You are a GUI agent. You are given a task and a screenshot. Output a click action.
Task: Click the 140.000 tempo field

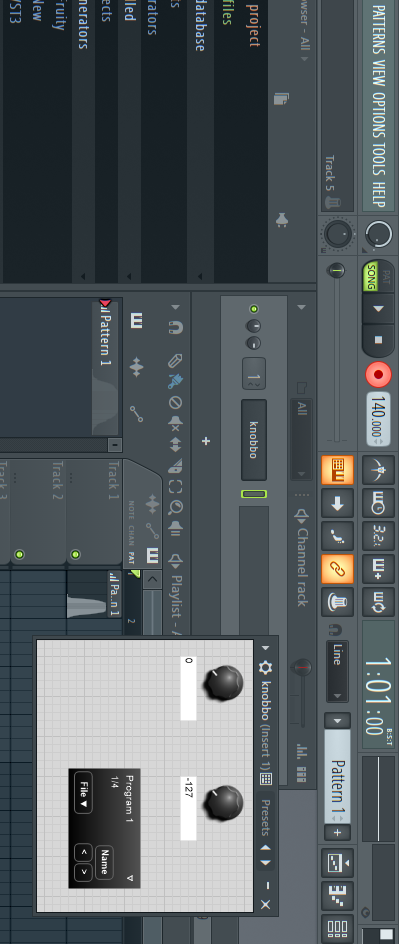[379, 419]
